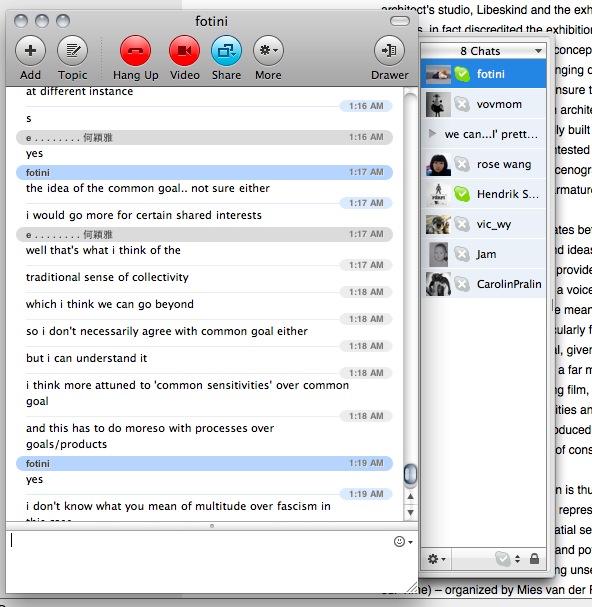Image resolution: width=592 pixels, height=607 pixels.
Task: Toggle the chat Drawer
Action: [x=389, y=51]
